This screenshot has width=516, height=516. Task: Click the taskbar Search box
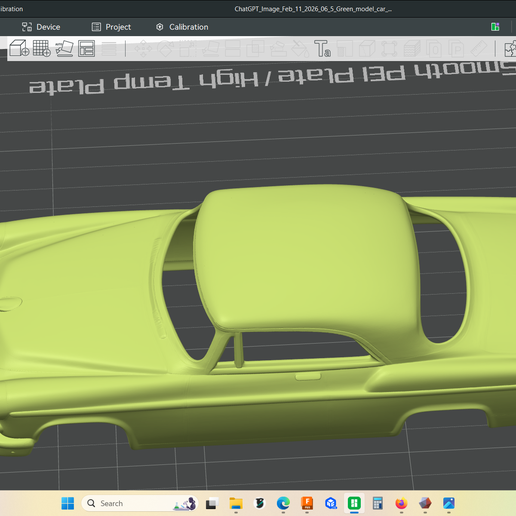point(140,503)
